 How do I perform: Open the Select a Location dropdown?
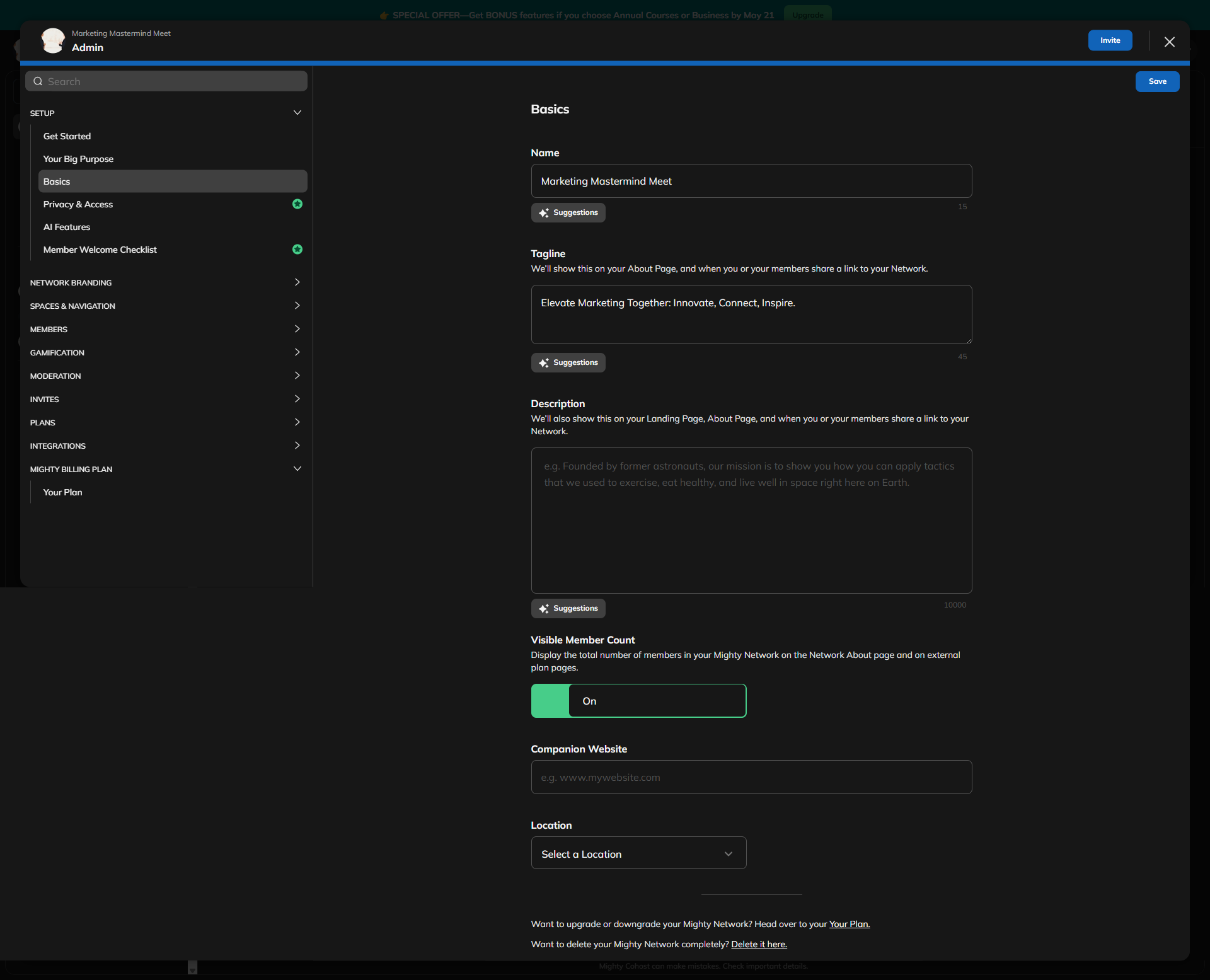point(638,853)
